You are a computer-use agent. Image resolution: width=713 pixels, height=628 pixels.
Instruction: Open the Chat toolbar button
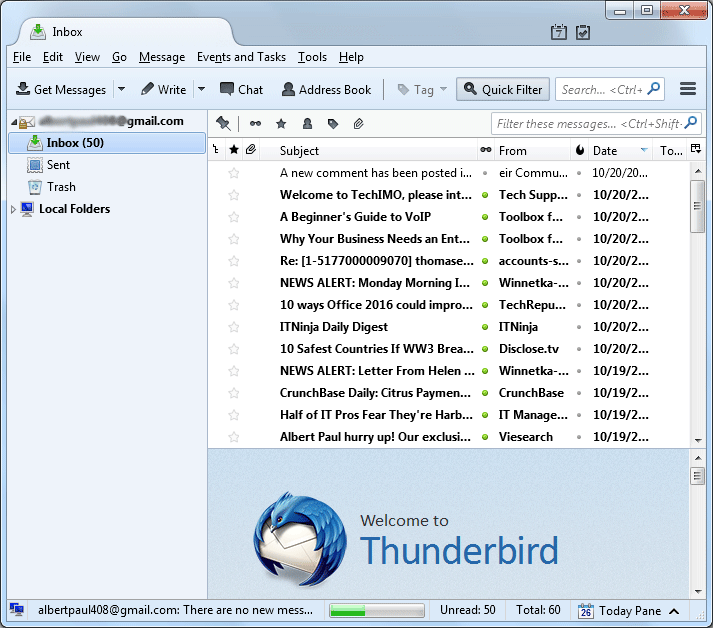241,90
